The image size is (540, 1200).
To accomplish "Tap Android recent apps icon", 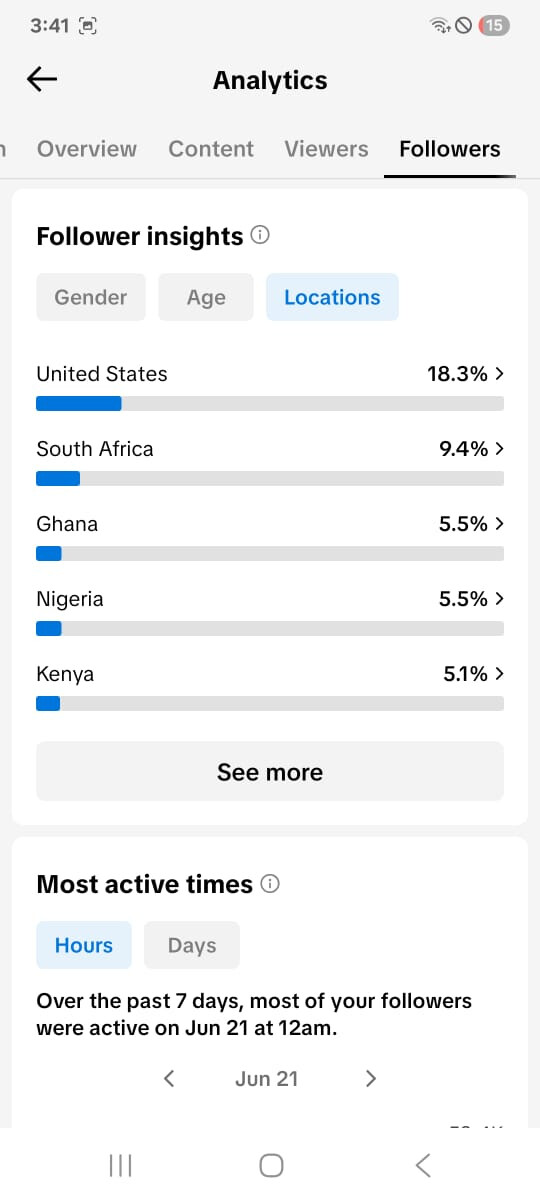I will pos(120,1165).
